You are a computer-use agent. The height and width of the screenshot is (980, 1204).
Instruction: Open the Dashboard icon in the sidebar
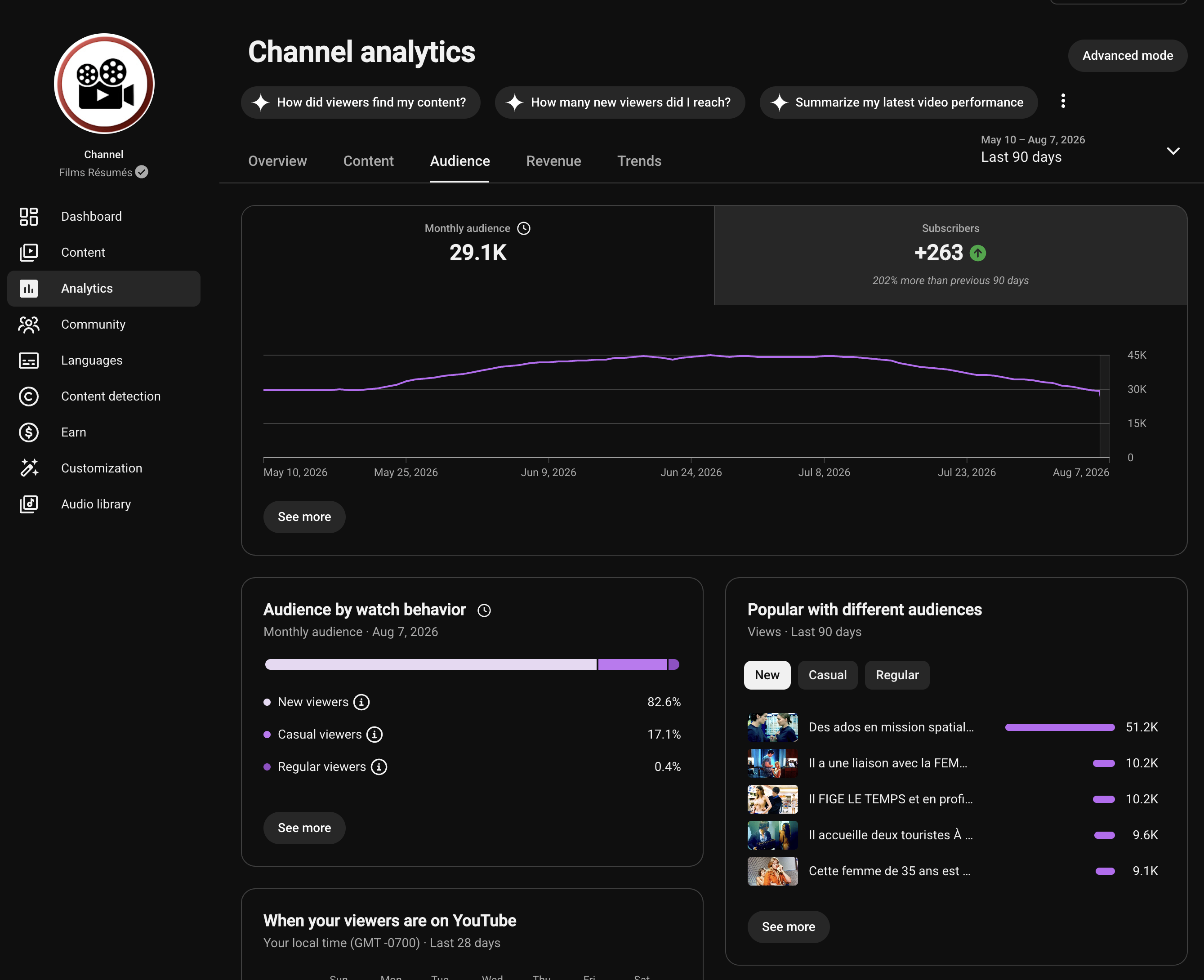(28, 216)
